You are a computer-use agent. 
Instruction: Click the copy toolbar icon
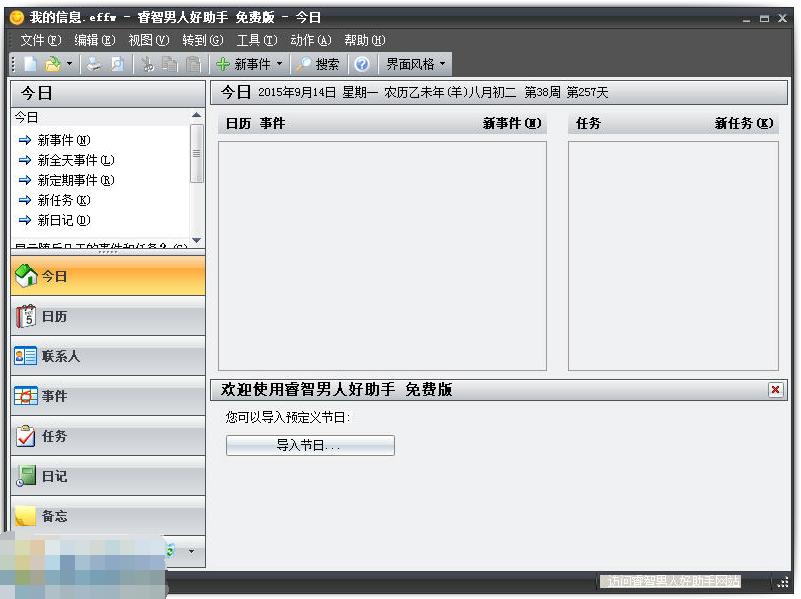(170, 64)
